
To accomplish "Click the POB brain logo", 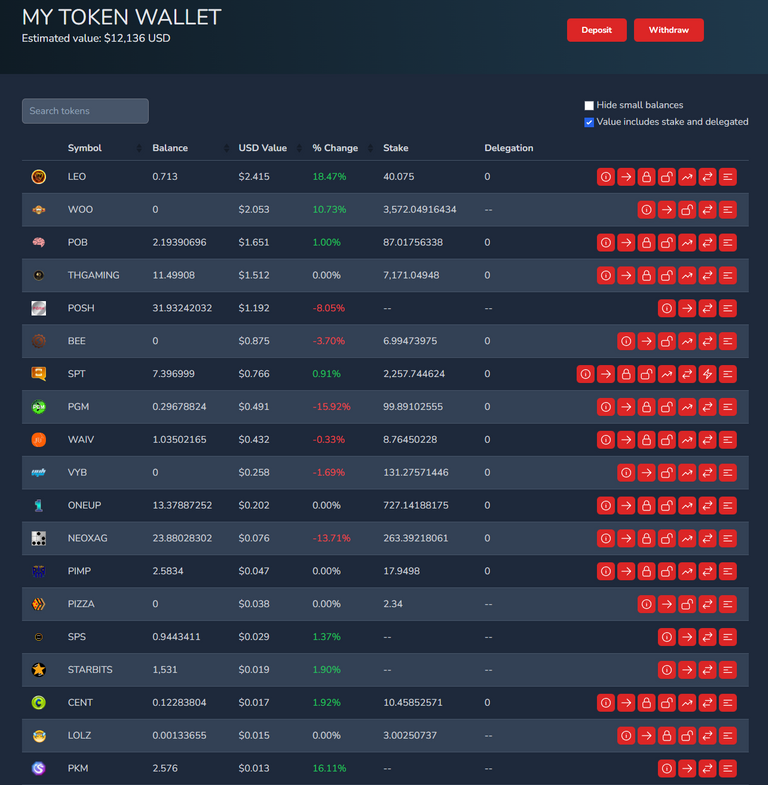I will click(x=39, y=242).
